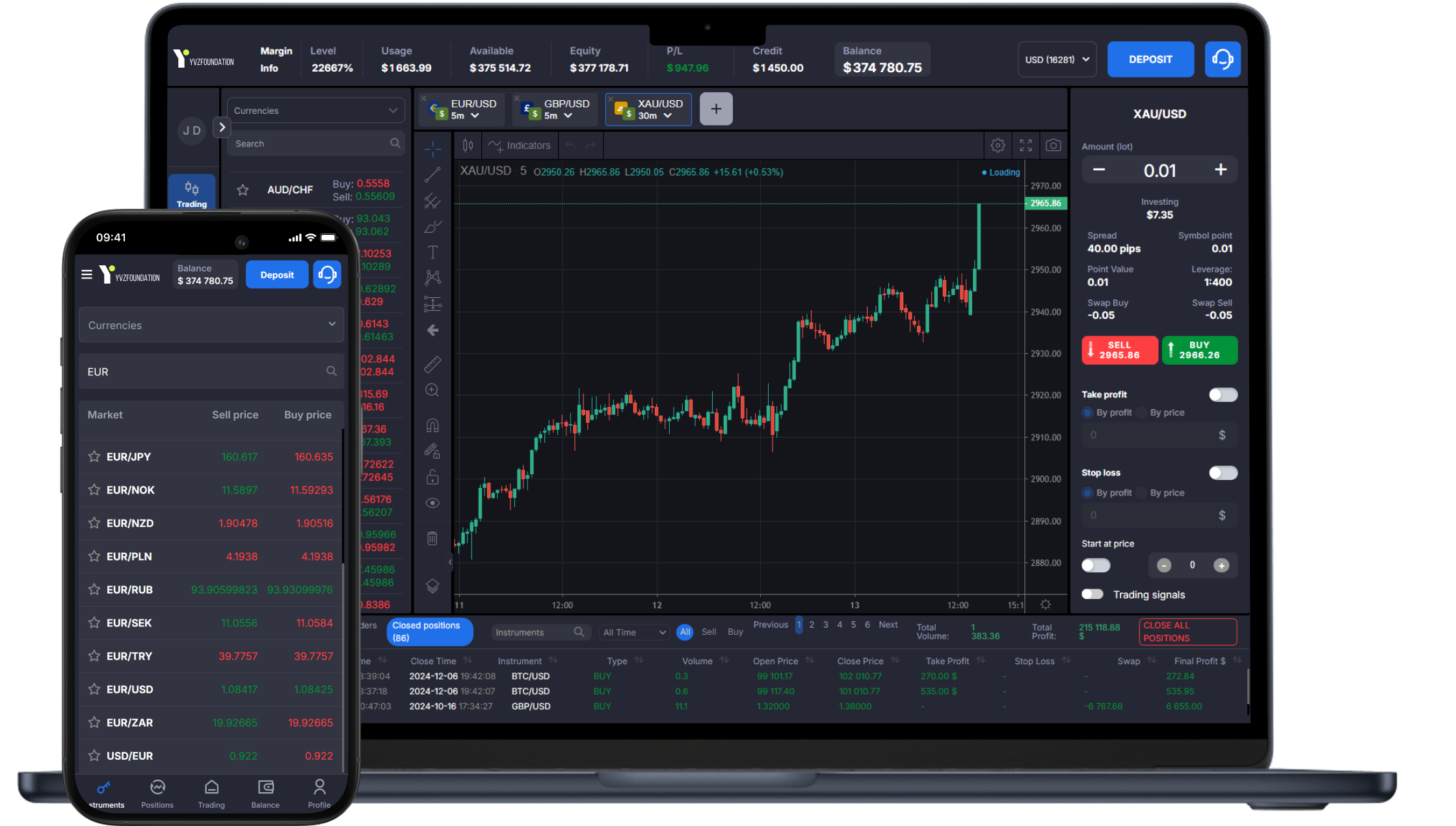This screenshot has height=826, width=1456.
Task: Favorite AUD/CHF with the star icon
Action: [x=243, y=190]
